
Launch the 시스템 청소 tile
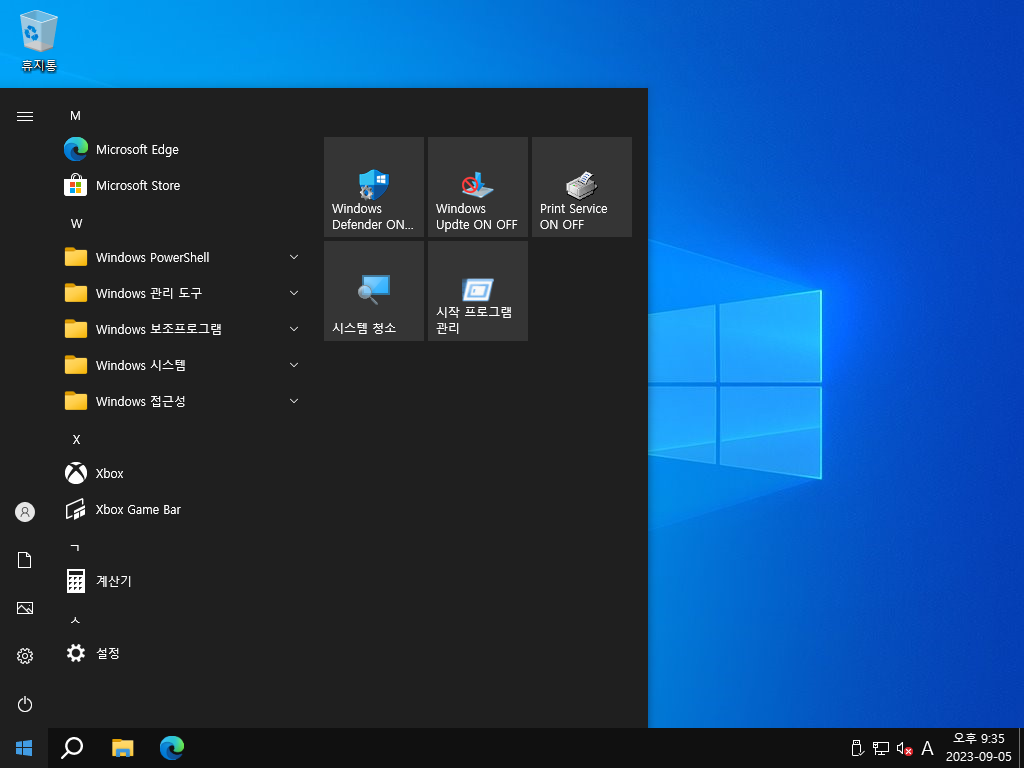tap(374, 291)
